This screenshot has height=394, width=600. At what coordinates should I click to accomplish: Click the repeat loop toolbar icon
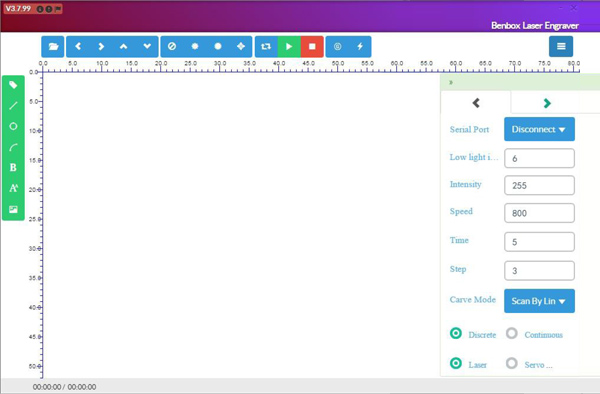click(x=266, y=47)
